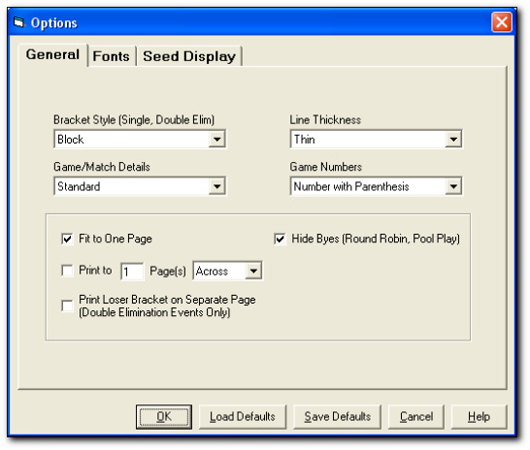
Task: Open the Across page direction dropdown
Action: (x=253, y=271)
